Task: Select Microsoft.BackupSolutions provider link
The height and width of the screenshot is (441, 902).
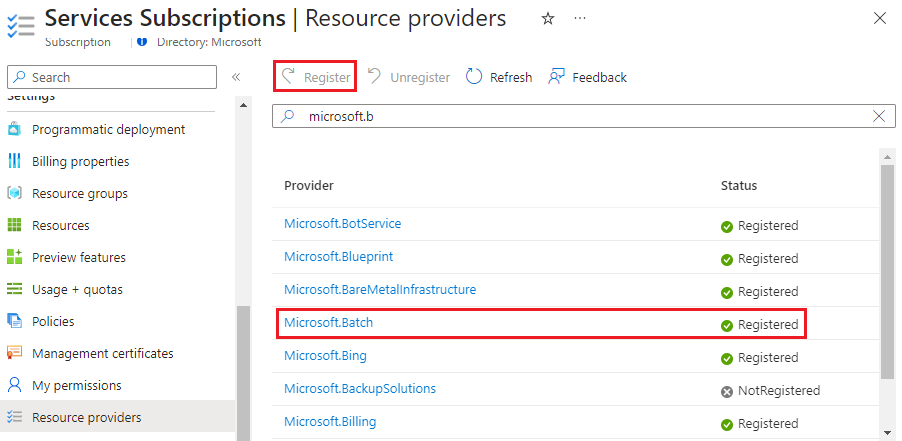Action: (359, 388)
